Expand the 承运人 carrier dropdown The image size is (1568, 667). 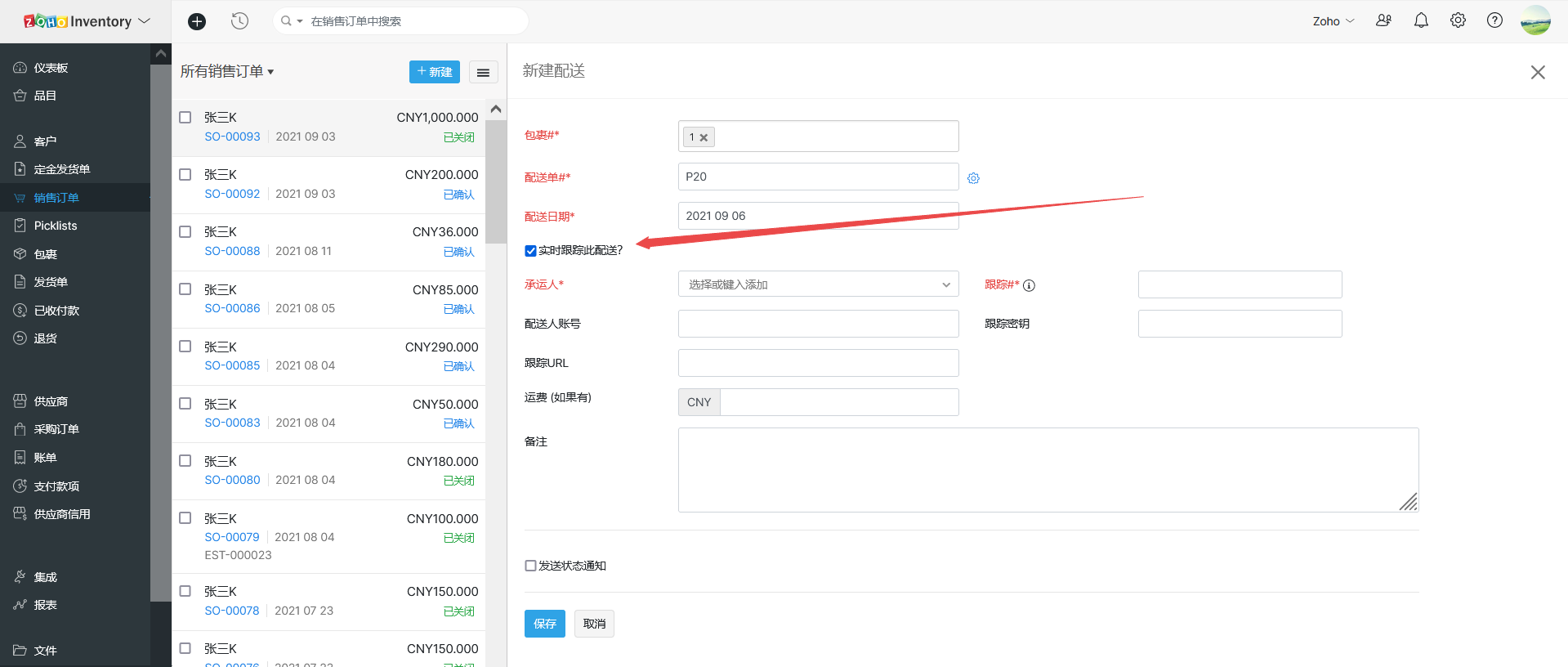(818, 284)
